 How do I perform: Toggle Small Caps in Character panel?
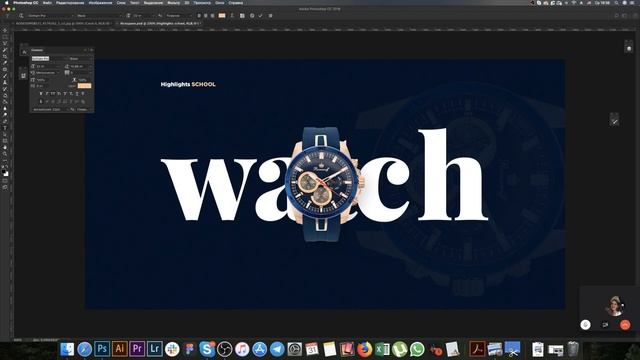59,94
